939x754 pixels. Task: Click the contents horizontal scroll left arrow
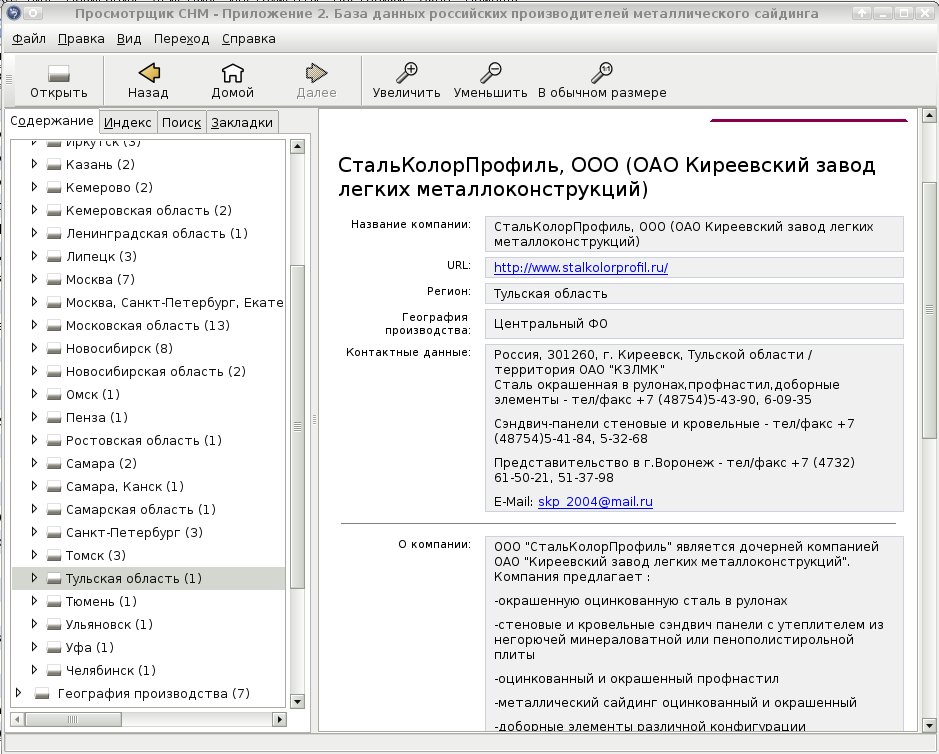tap(18, 719)
